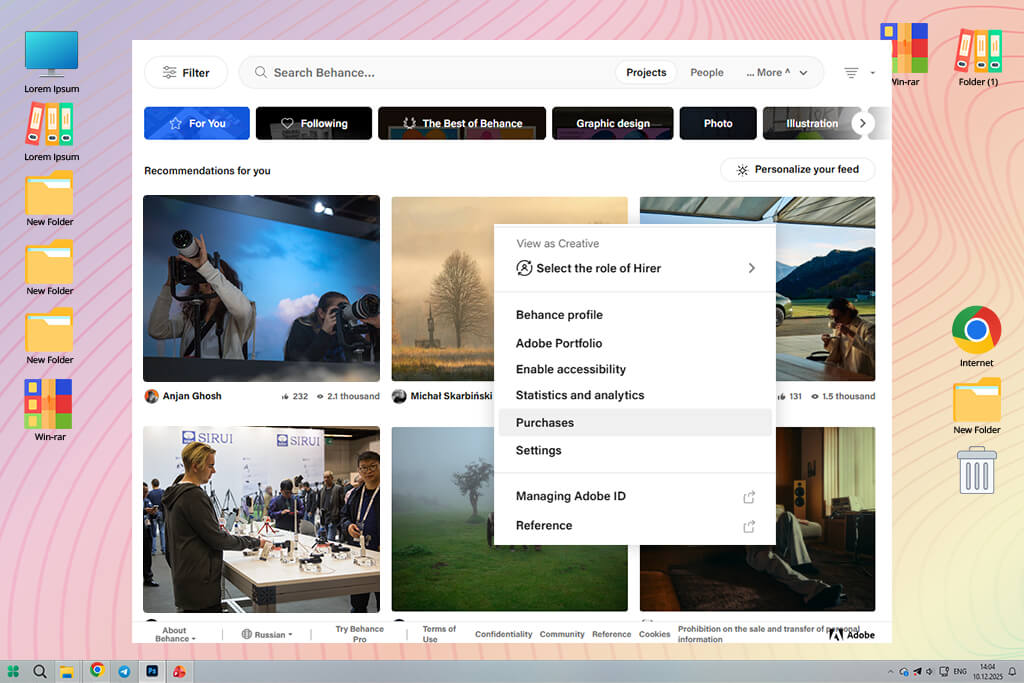Open Cookies footer link
The width and height of the screenshot is (1024, 683).
click(654, 634)
